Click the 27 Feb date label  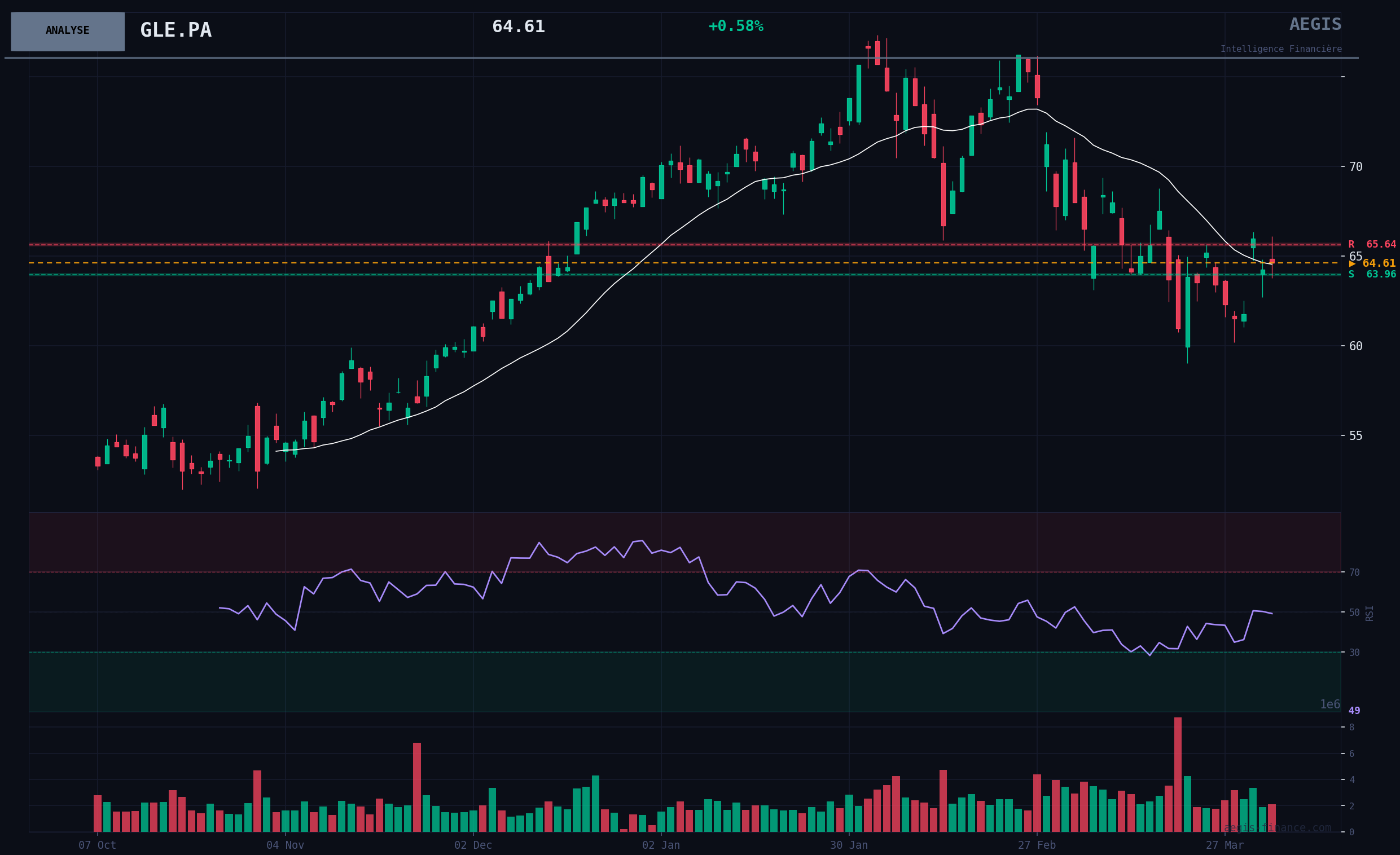pos(1037,845)
